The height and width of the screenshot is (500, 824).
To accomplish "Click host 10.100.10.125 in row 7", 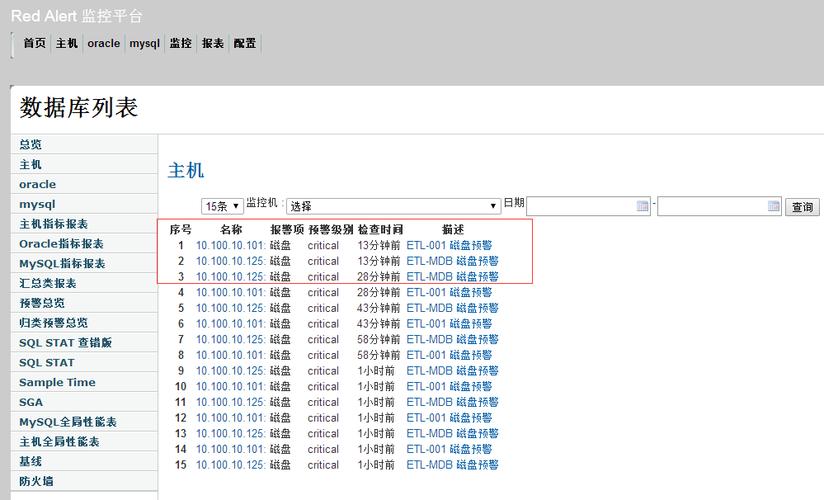I will [230, 340].
